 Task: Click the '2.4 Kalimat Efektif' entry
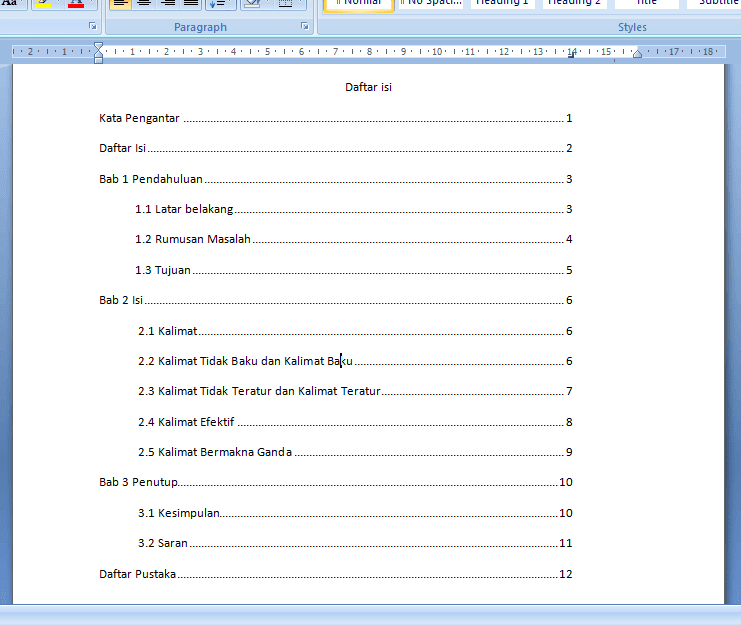[x=186, y=422]
